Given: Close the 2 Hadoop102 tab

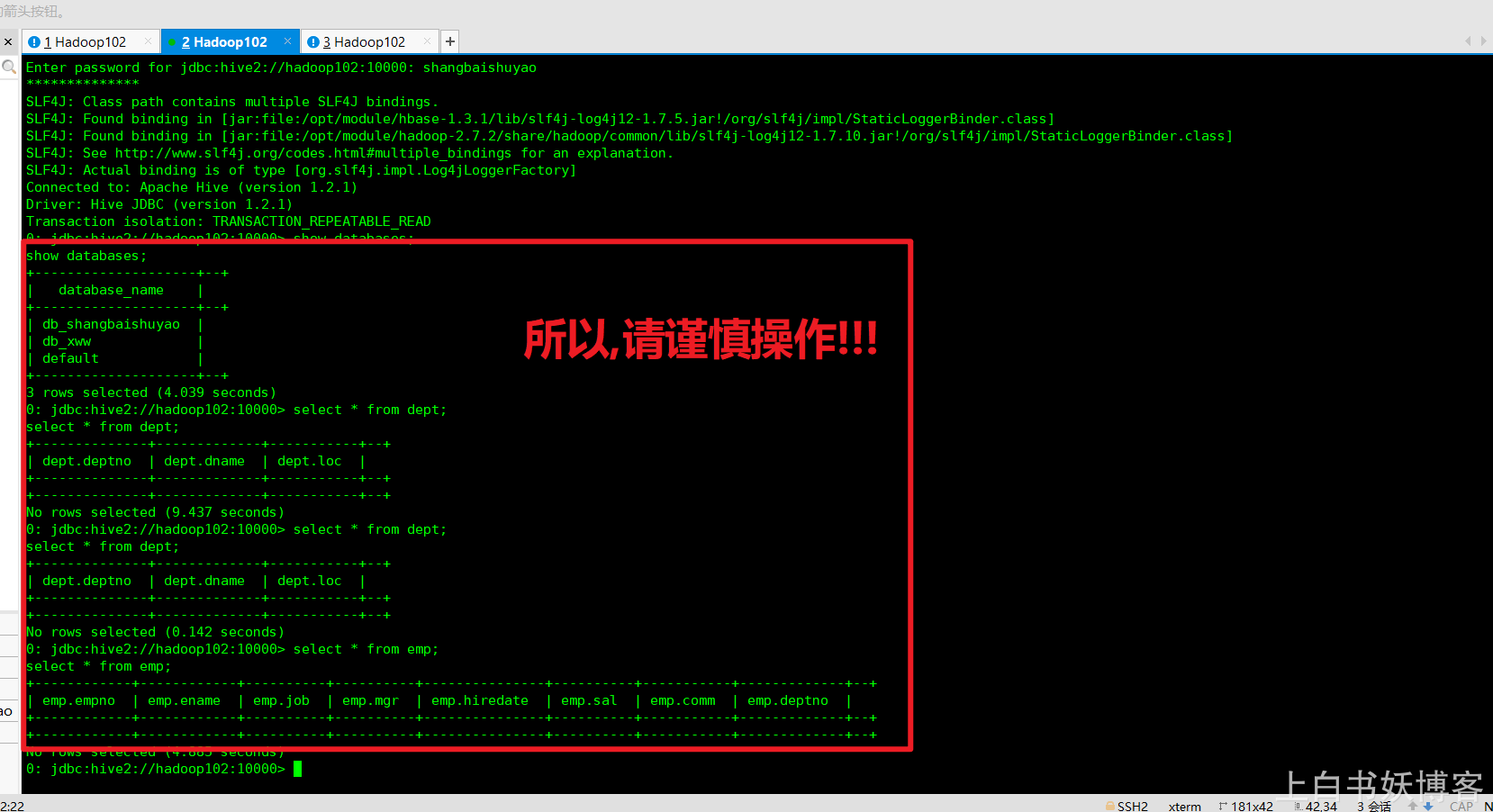Looking at the screenshot, I should 288,41.
